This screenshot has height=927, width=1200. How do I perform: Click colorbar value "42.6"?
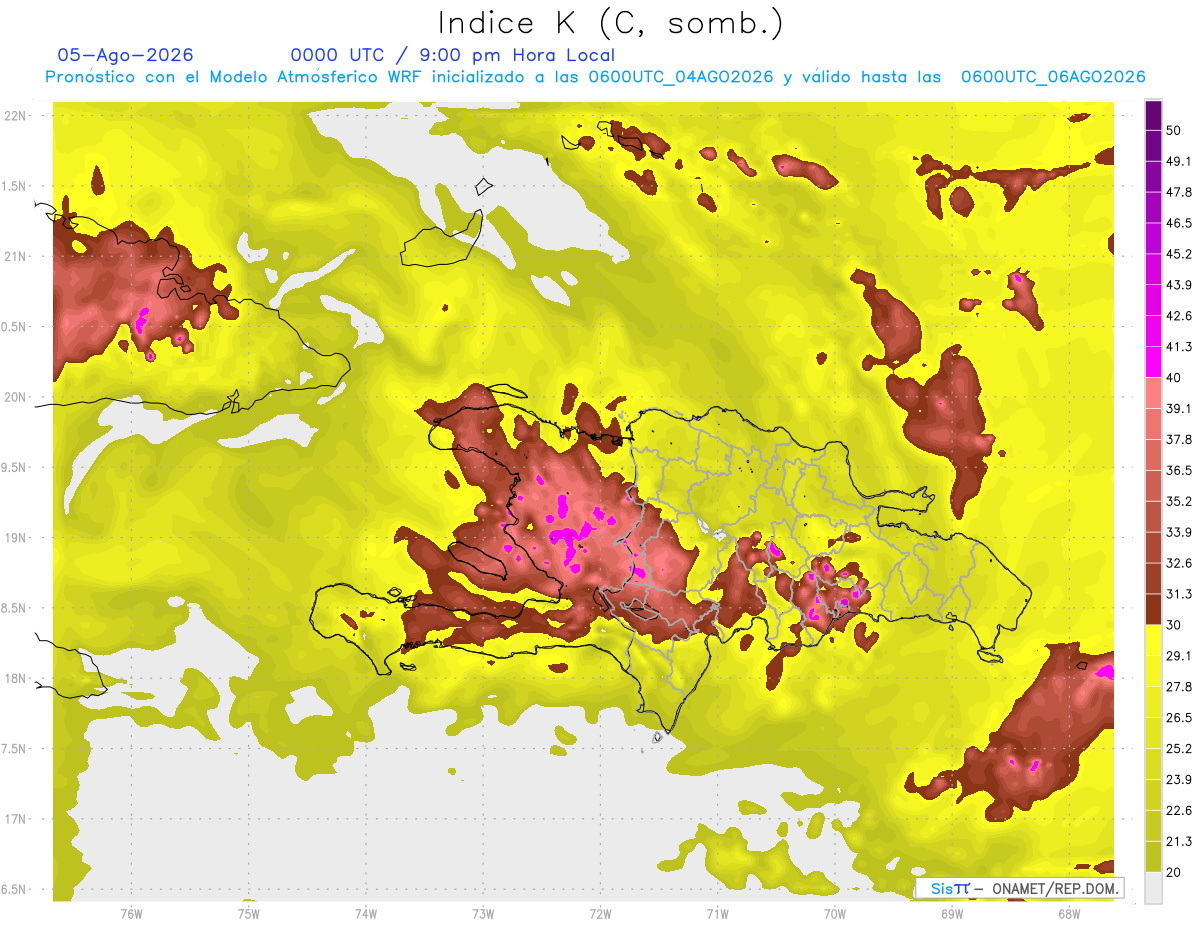[1179, 316]
